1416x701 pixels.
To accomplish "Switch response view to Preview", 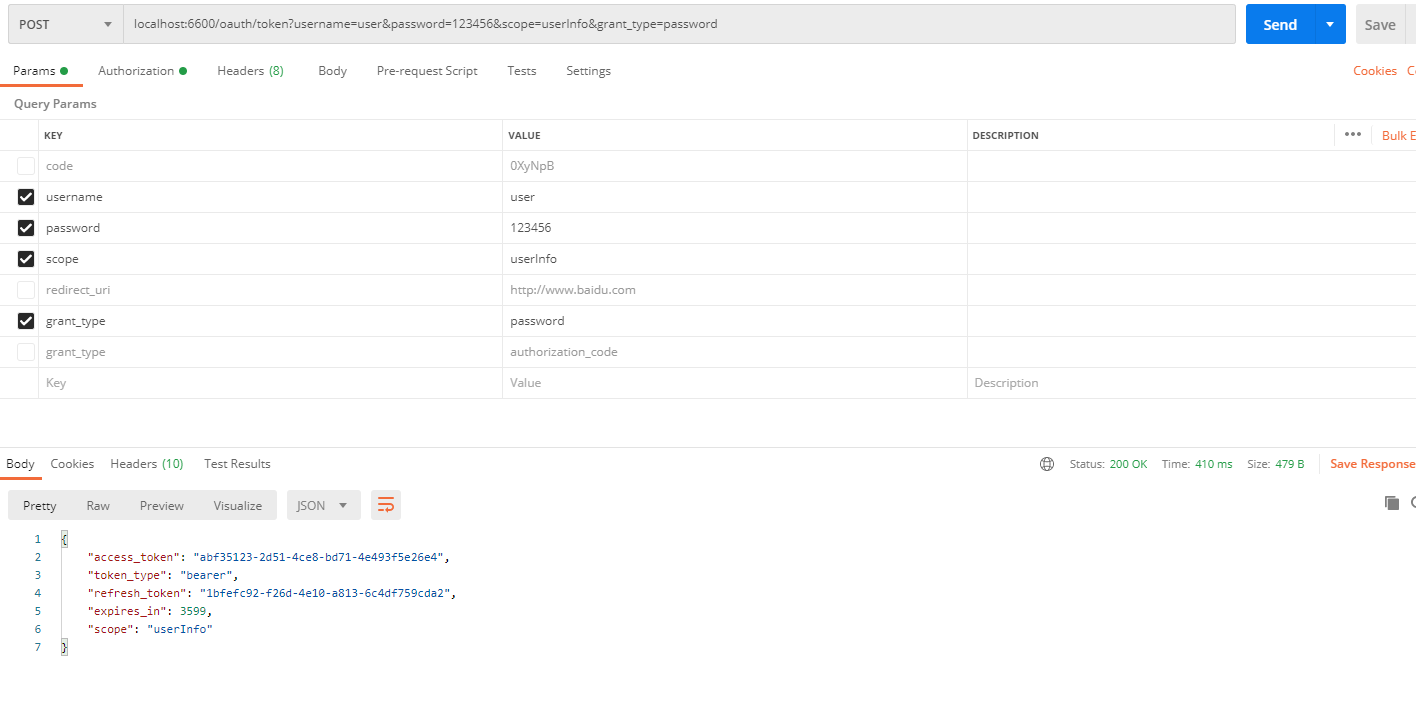I will pyautogui.click(x=162, y=505).
